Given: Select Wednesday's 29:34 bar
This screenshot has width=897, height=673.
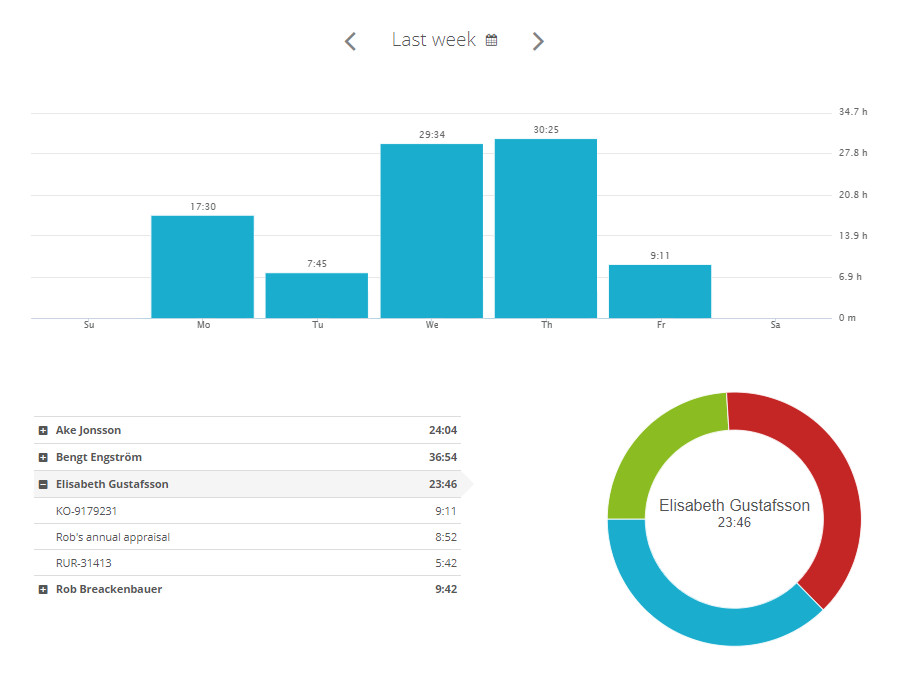Looking at the screenshot, I should point(432,230).
